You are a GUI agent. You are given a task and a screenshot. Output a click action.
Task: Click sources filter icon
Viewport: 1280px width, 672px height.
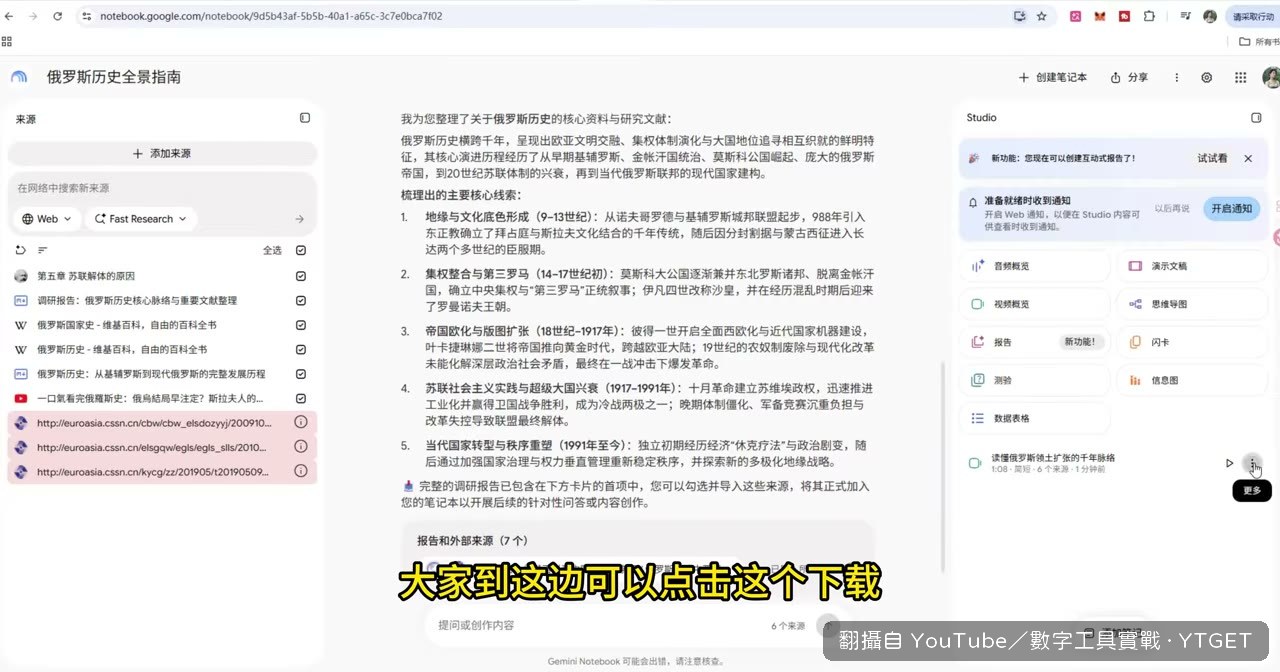[43, 250]
